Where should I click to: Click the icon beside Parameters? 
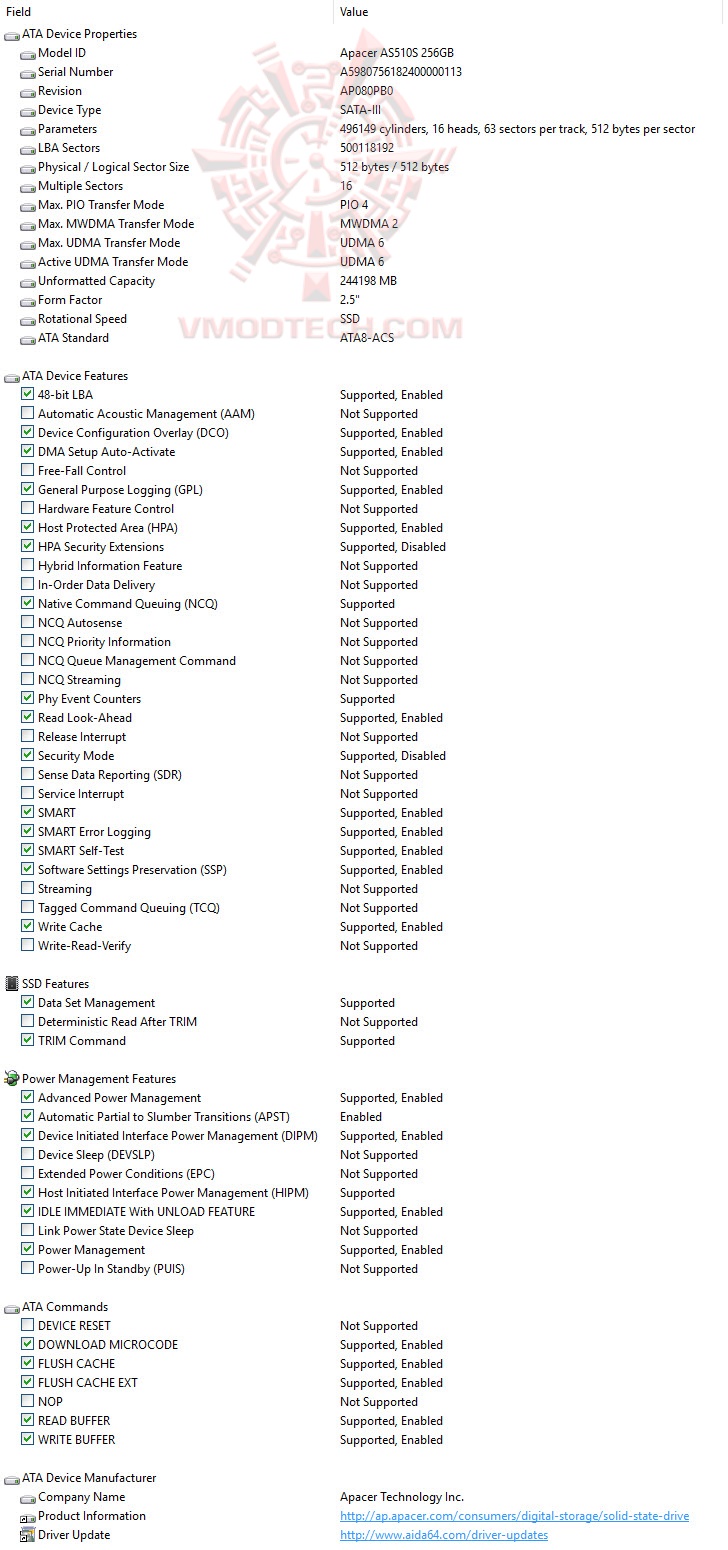pos(28,129)
